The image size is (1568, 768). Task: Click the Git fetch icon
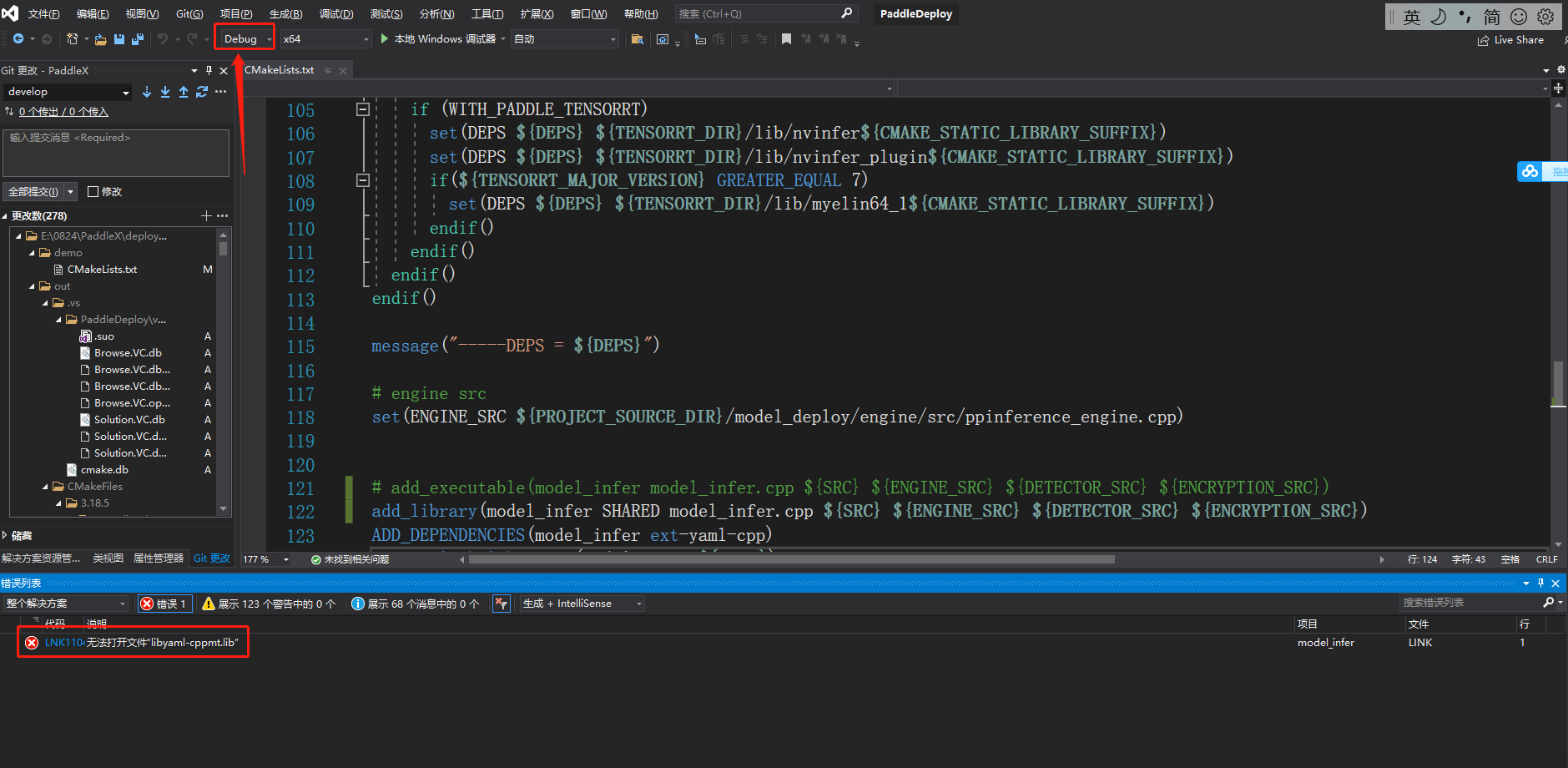[x=147, y=92]
